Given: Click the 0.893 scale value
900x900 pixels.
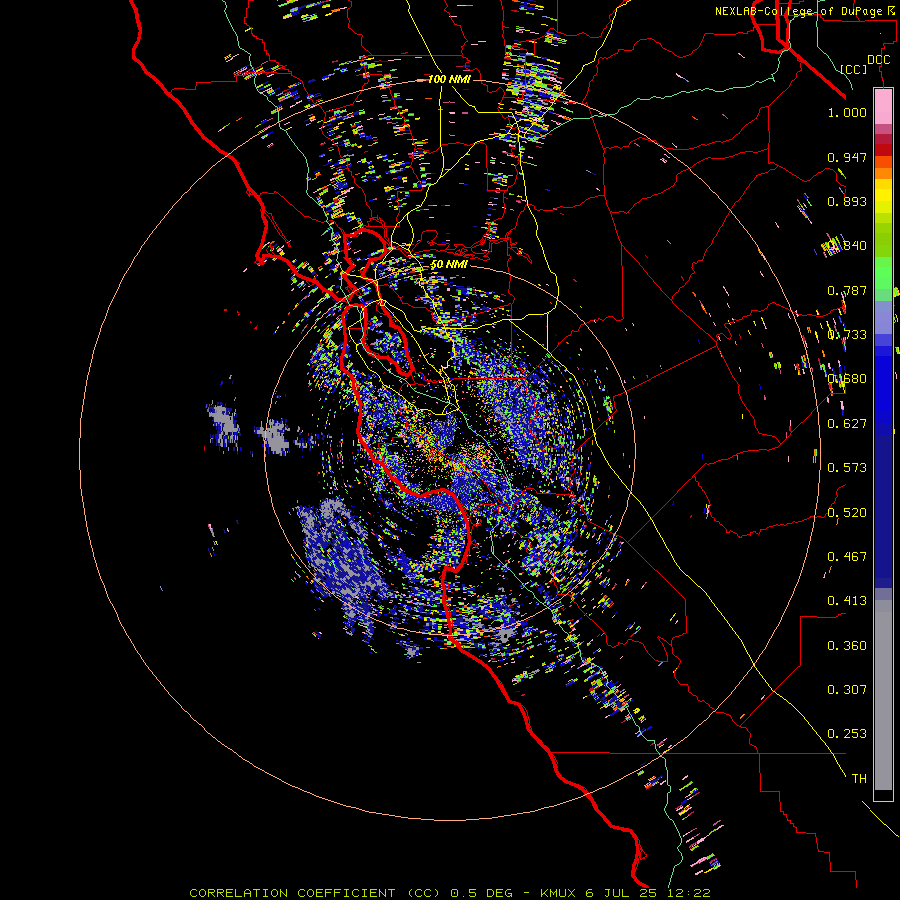Looking at the screenshot, I should 847,201.
